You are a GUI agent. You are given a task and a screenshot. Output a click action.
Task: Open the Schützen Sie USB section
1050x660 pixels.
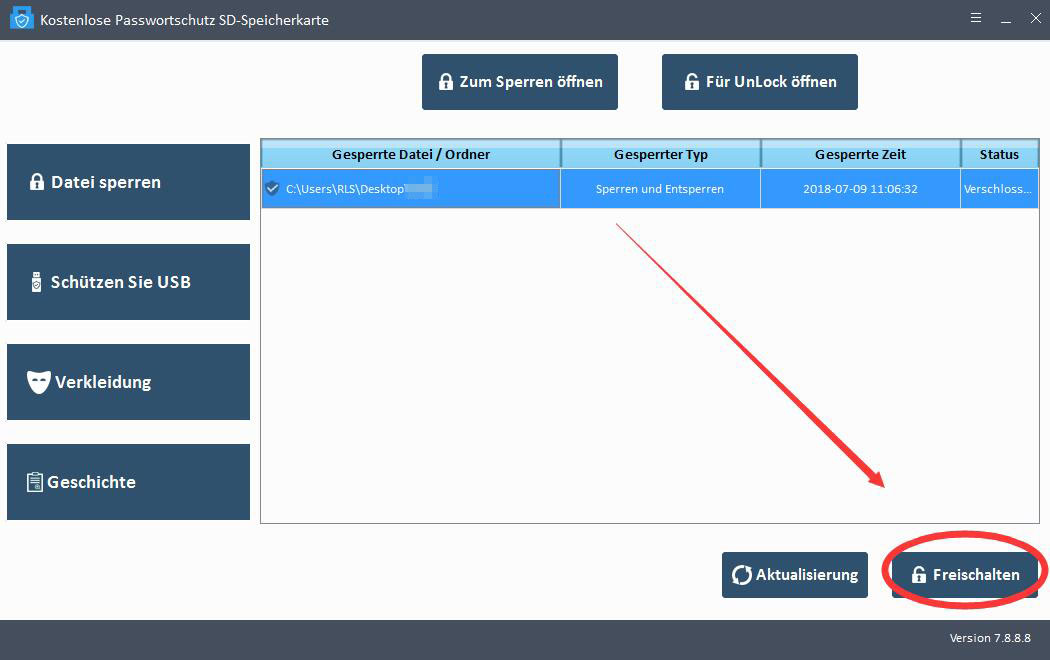[x=128, y=282]
